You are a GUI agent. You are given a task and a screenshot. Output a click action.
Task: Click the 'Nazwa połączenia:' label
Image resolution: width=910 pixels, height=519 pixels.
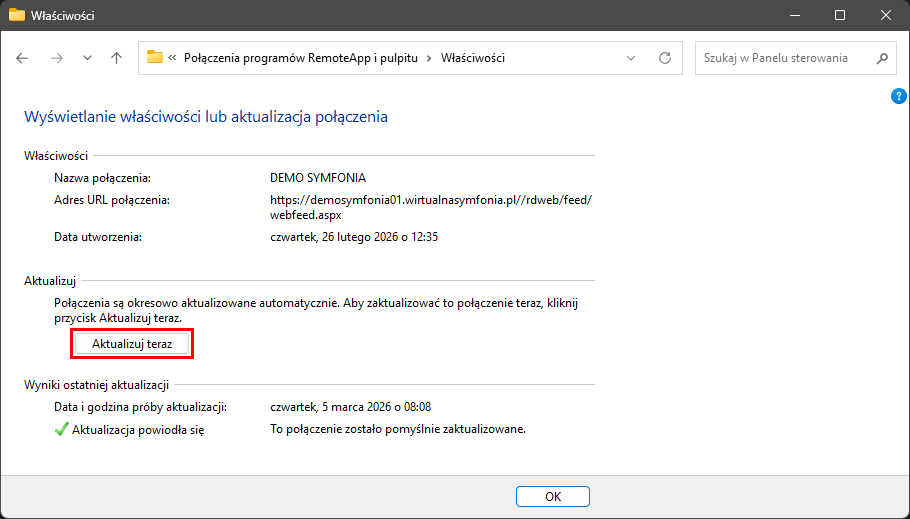102,178
